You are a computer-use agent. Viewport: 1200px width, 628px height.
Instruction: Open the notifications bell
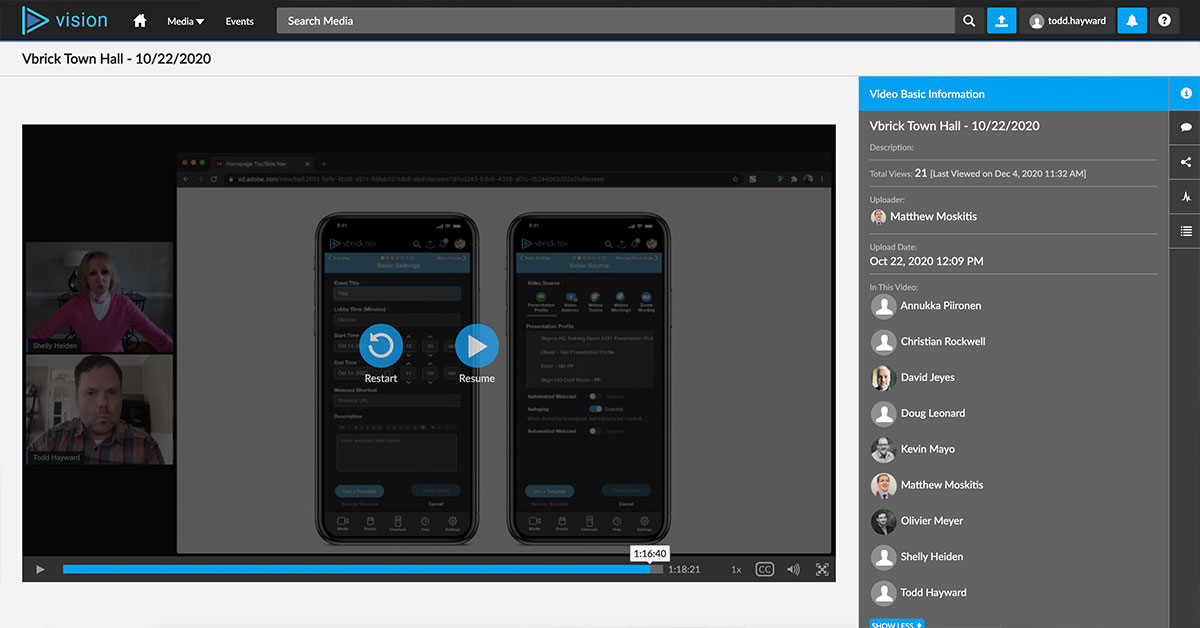(1132, 21)
